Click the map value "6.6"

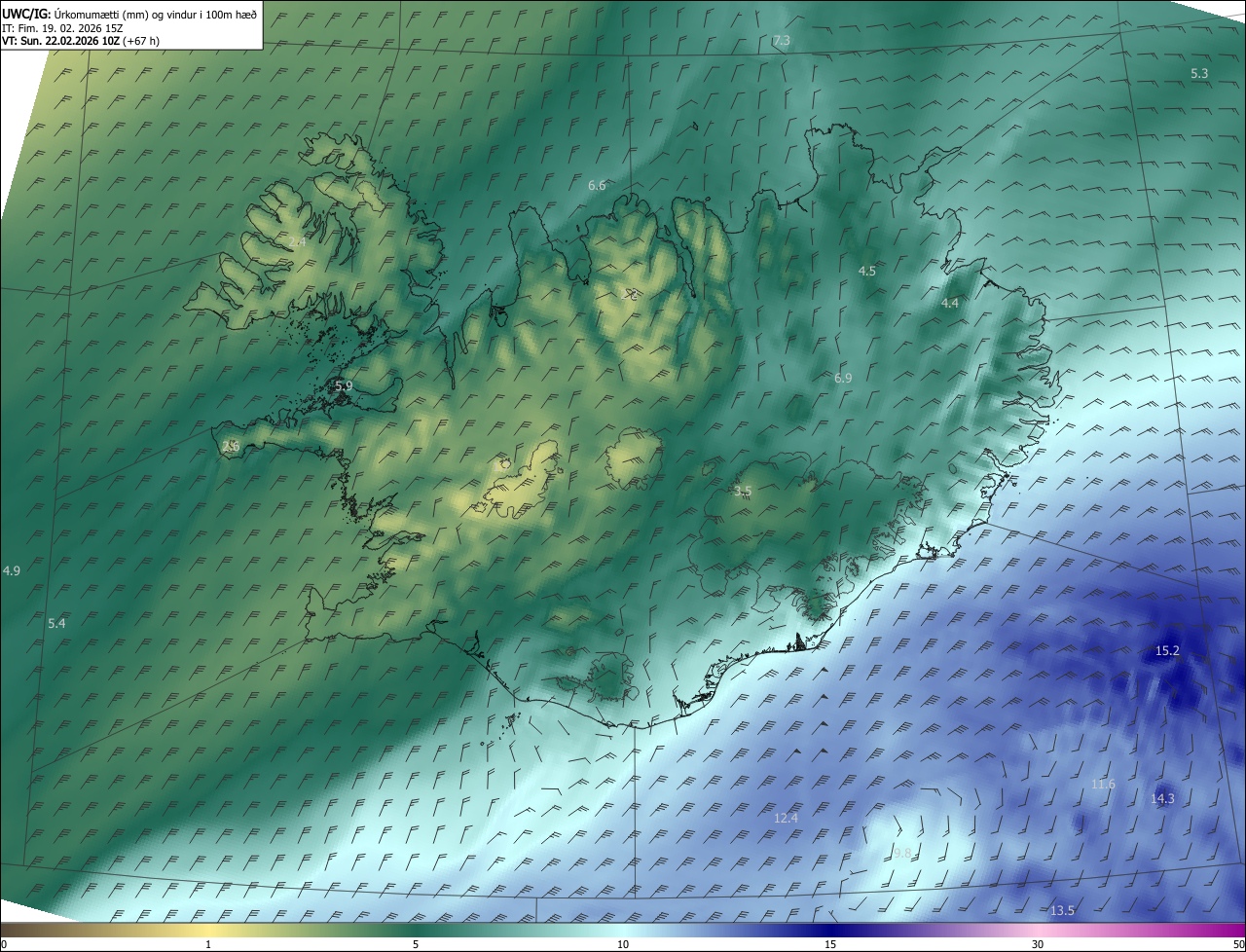[597, 185]
